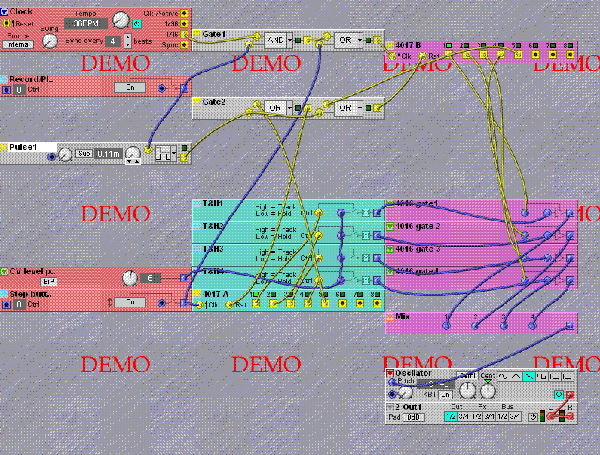Toggle the Oscillator KBT On button
The height and width of the screenshot is (455, 600).
coord(446,395)
